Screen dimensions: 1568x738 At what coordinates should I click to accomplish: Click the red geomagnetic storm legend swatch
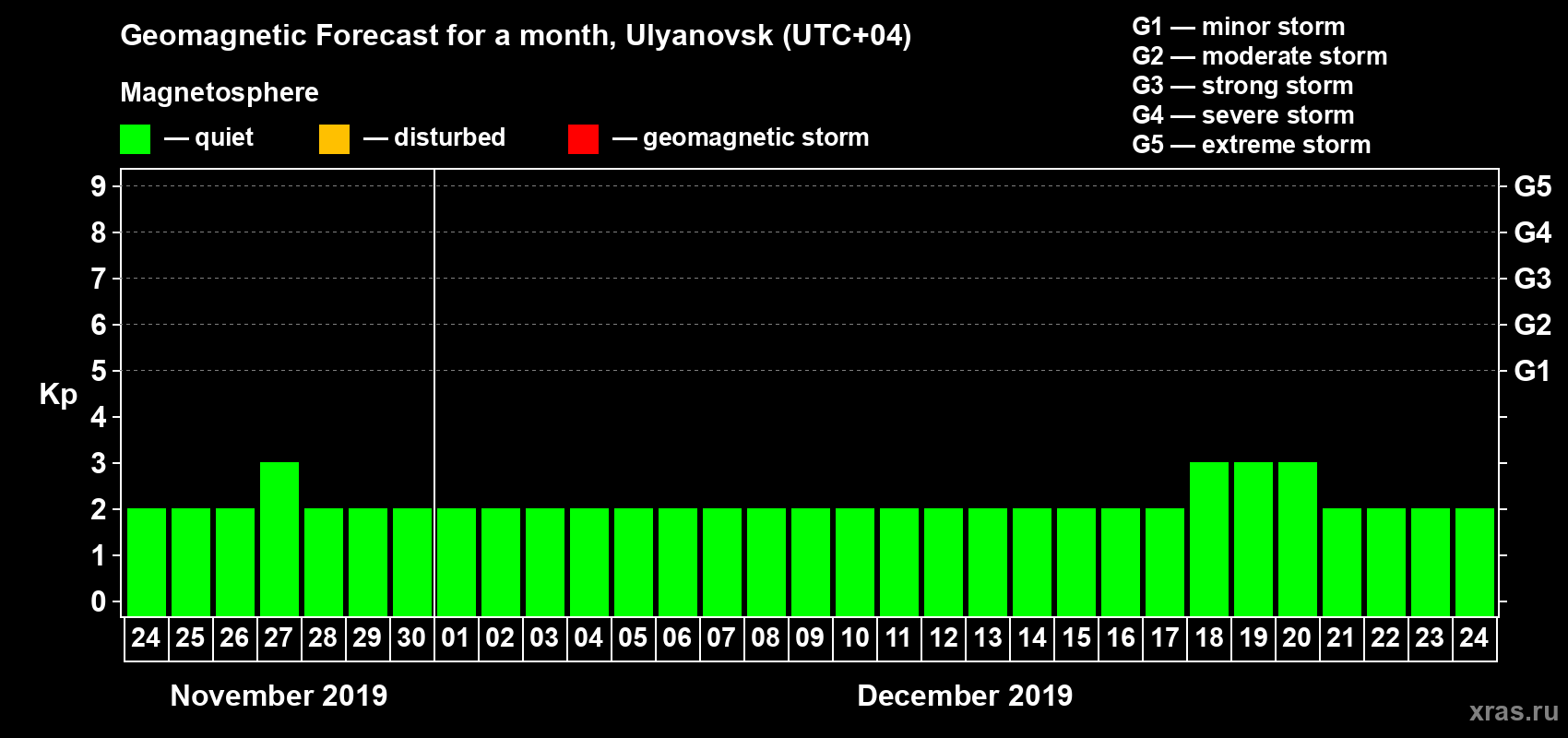click(x=583, y=139)
